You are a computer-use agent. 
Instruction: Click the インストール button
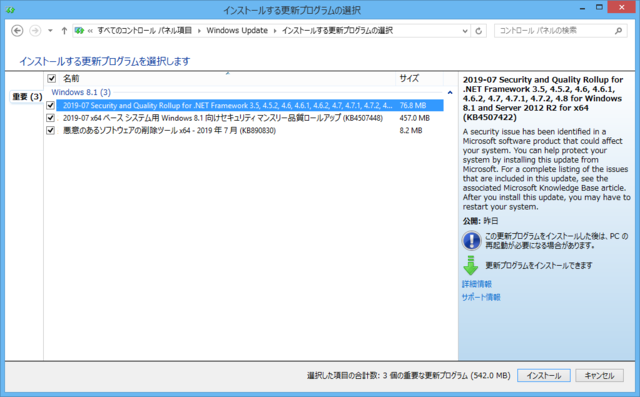pos(544,375)
